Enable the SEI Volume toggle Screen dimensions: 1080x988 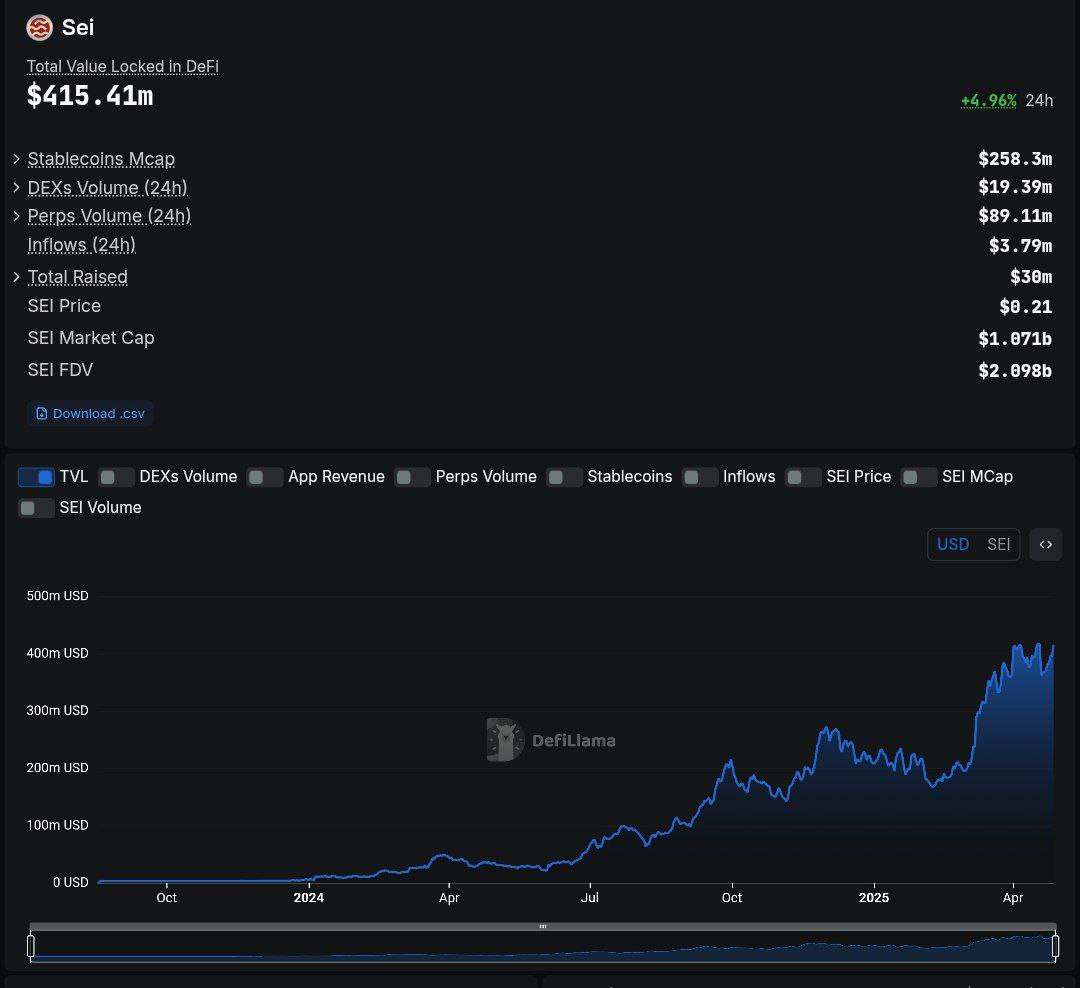coord(36,508)
